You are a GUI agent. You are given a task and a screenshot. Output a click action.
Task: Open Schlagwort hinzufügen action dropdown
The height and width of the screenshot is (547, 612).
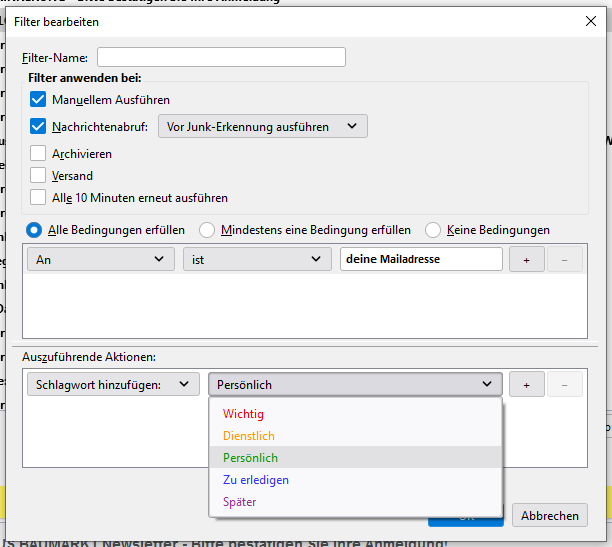point(113,384)
